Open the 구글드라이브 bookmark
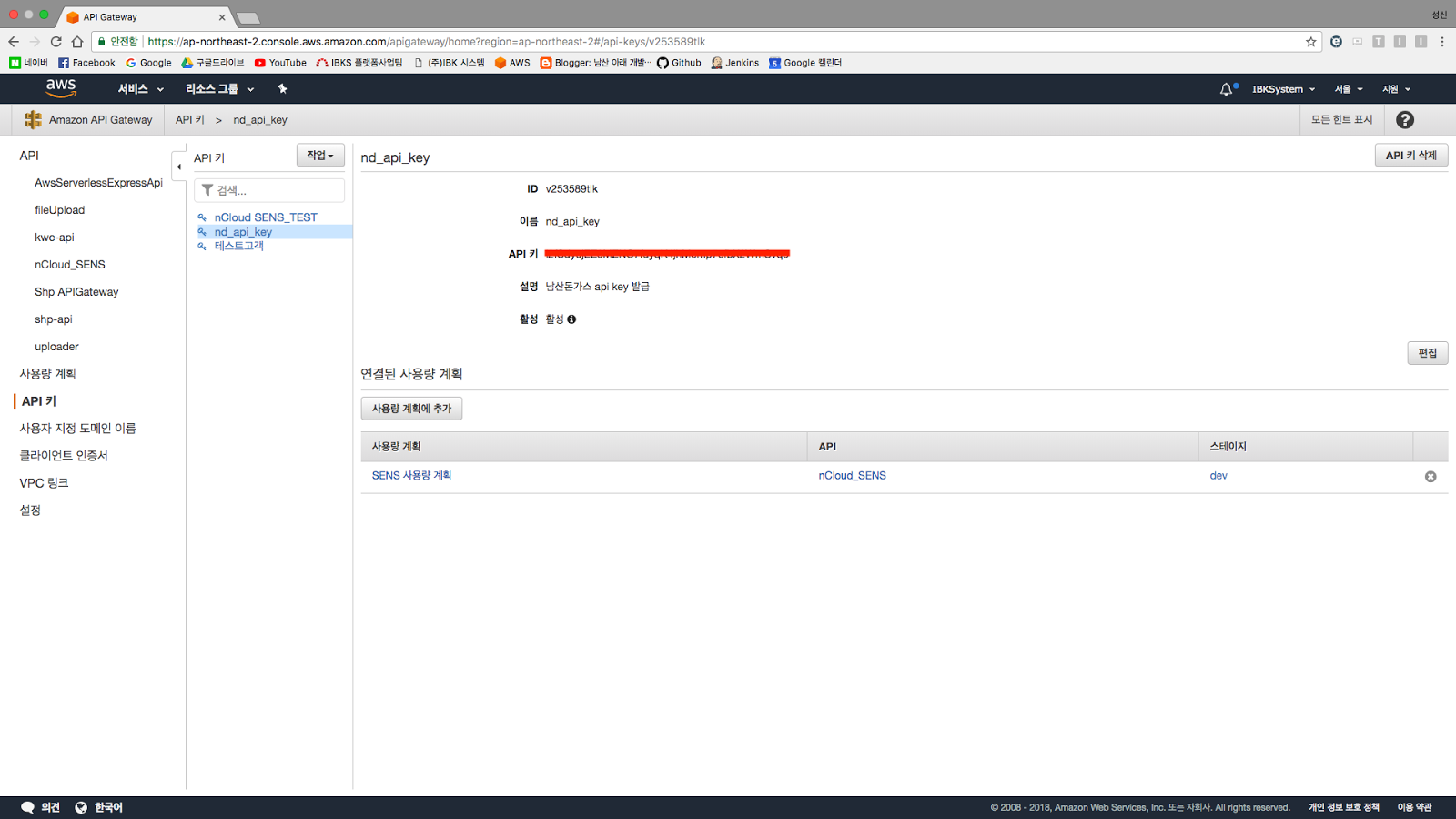 213,63
